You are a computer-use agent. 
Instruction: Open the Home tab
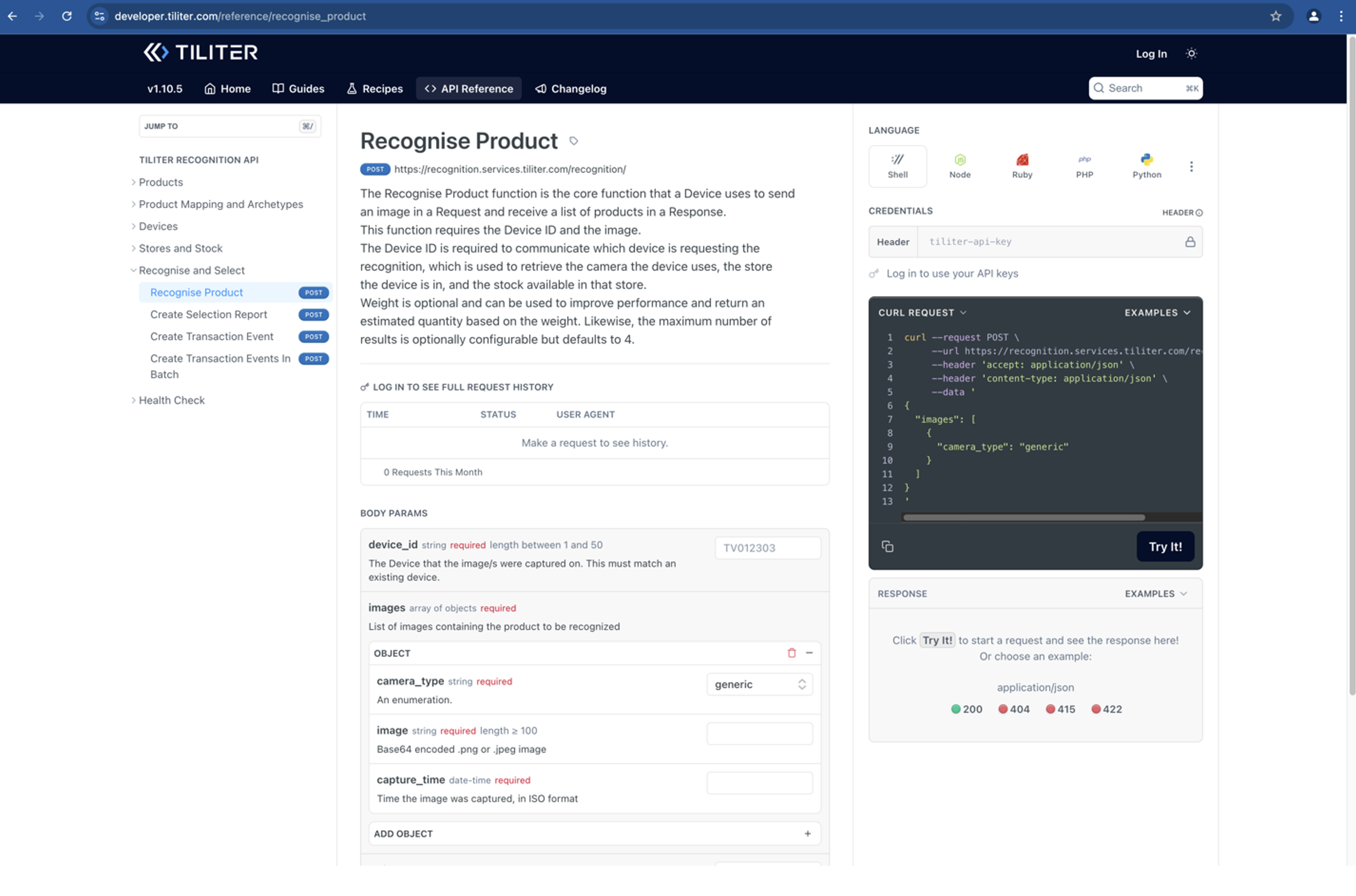pyautogui.click(x=228, y=89)
